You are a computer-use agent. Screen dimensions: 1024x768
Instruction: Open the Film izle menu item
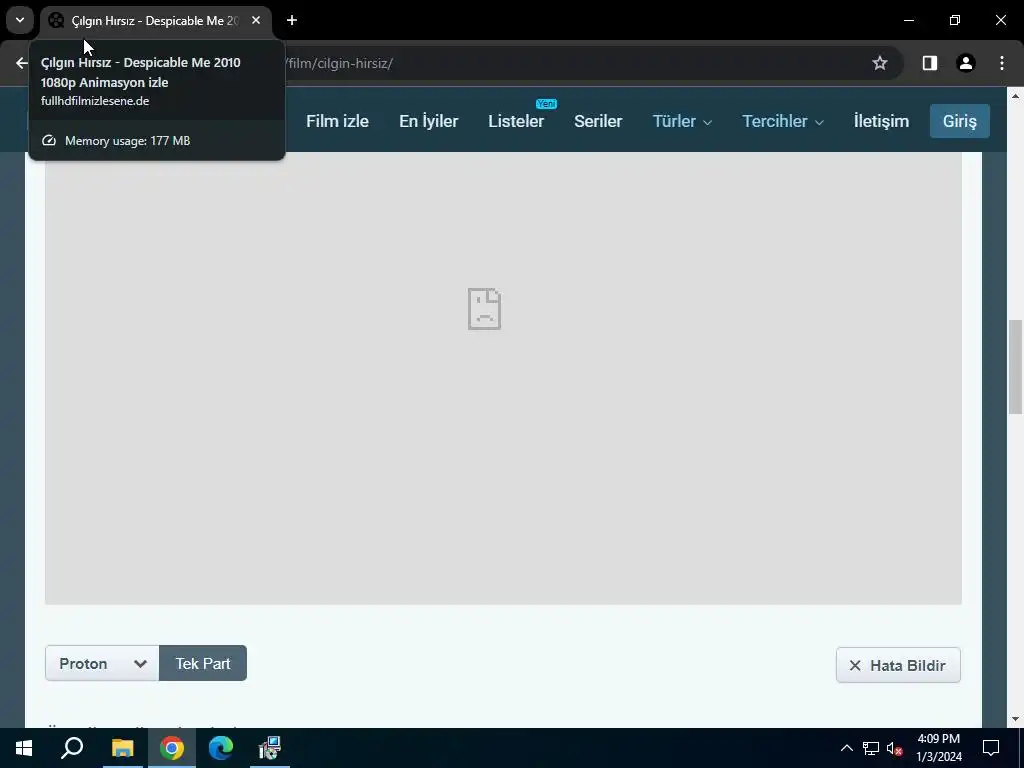pos(337,121)
